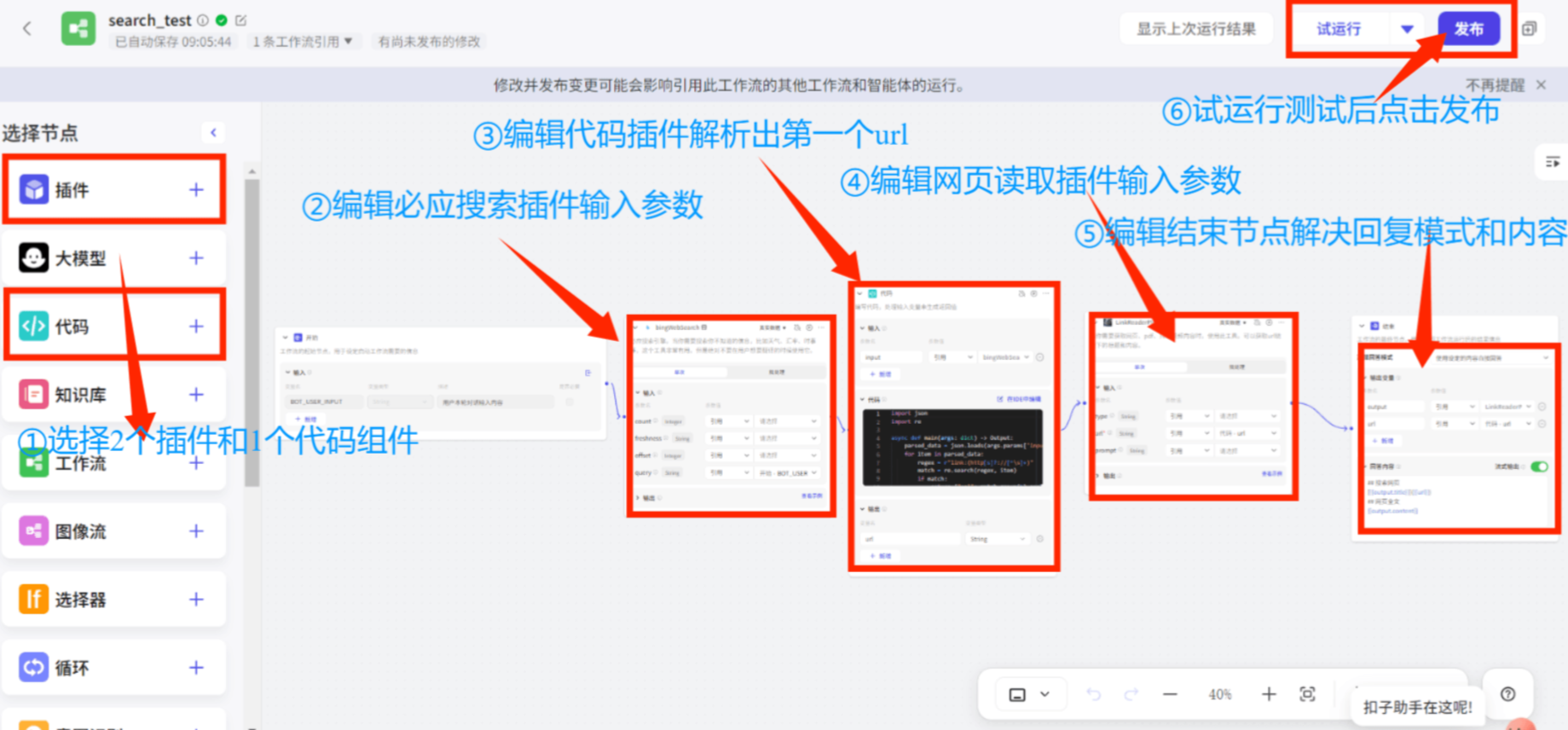Add a 插件 (plugin) node

(x=196, y=189)
